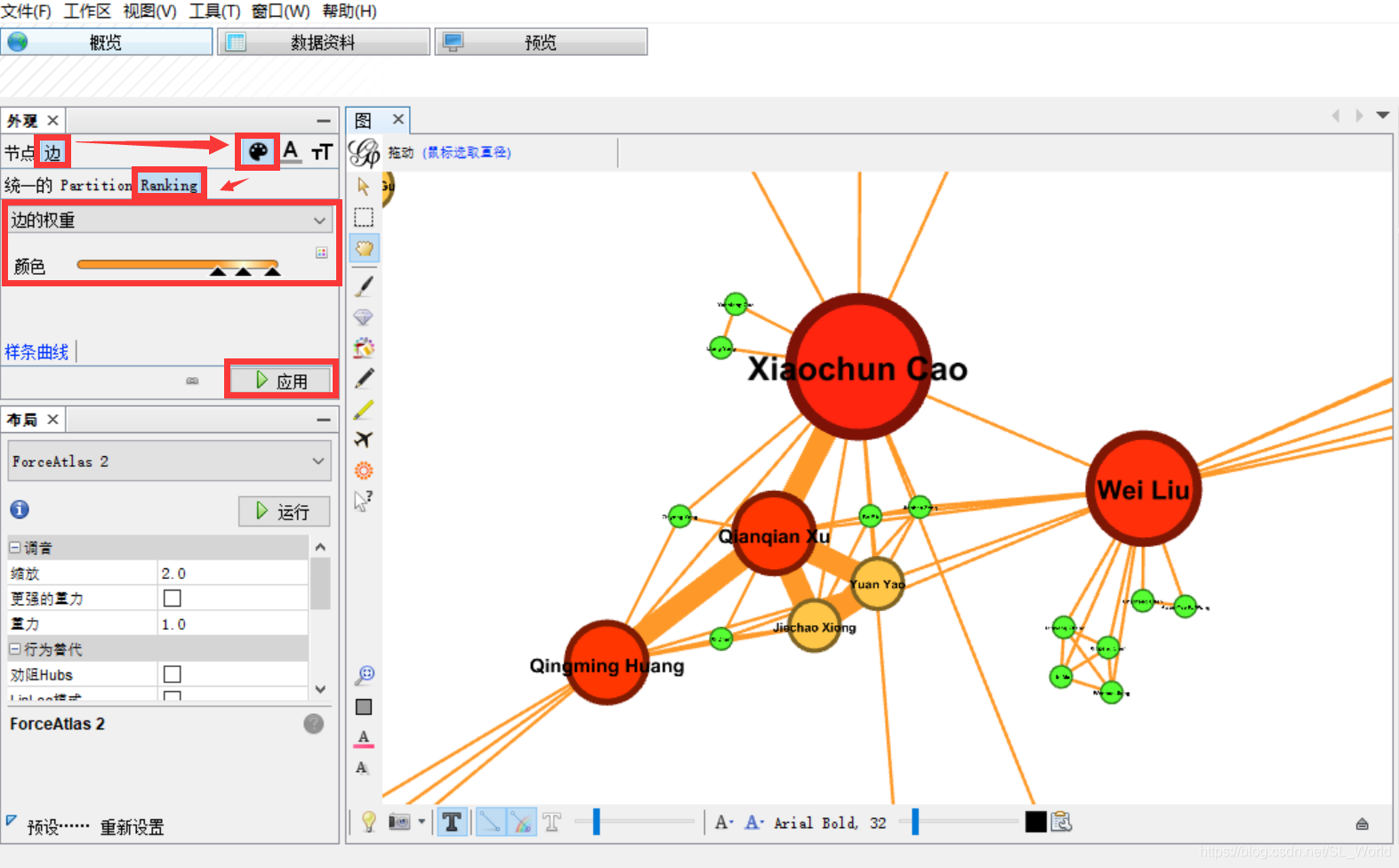
Task: Expand the bottom settings panel arrow
Action: pyautogui.click(x=1362, y=824)
